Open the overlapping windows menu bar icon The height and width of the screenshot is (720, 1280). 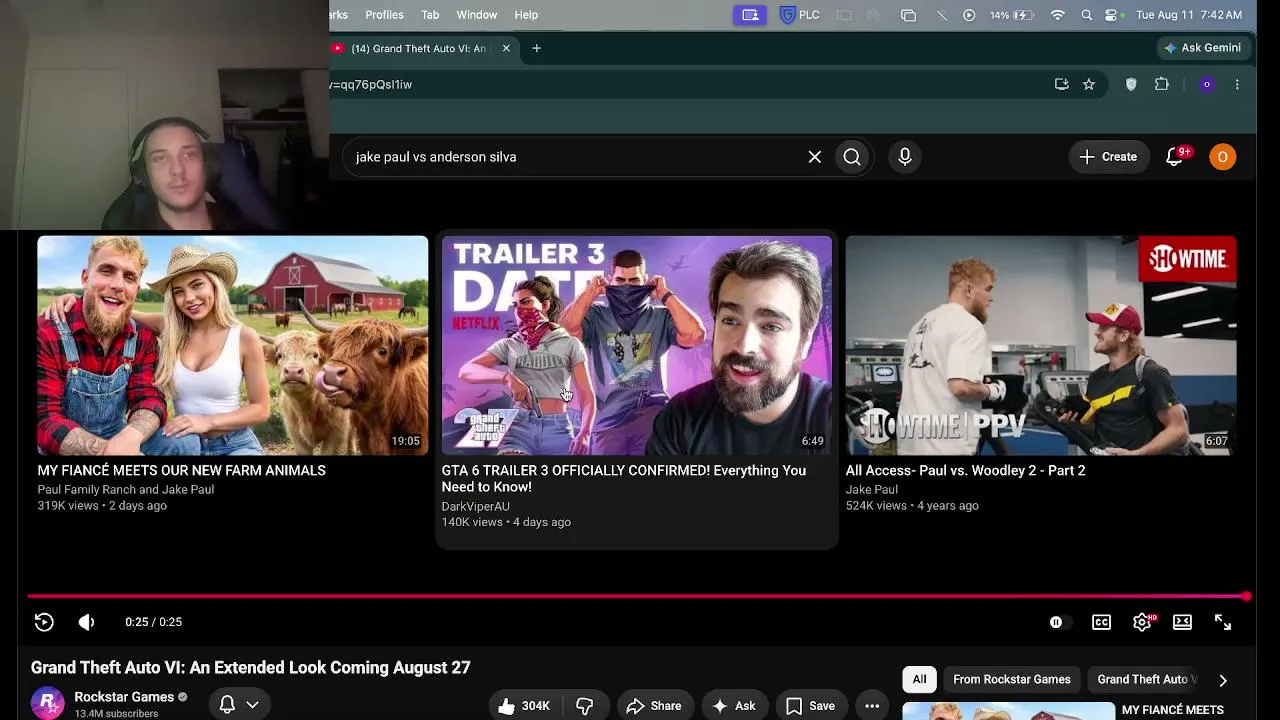pyautogui.click(x=908, y=15)
